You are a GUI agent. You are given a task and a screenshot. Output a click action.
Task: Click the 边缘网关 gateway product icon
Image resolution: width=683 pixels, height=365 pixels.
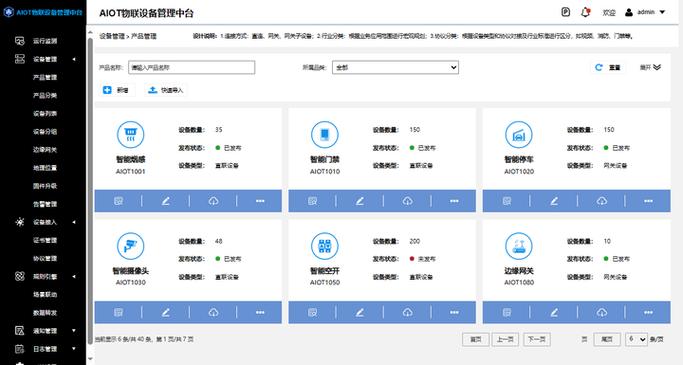pyautogui.click(x=519, y=246)
